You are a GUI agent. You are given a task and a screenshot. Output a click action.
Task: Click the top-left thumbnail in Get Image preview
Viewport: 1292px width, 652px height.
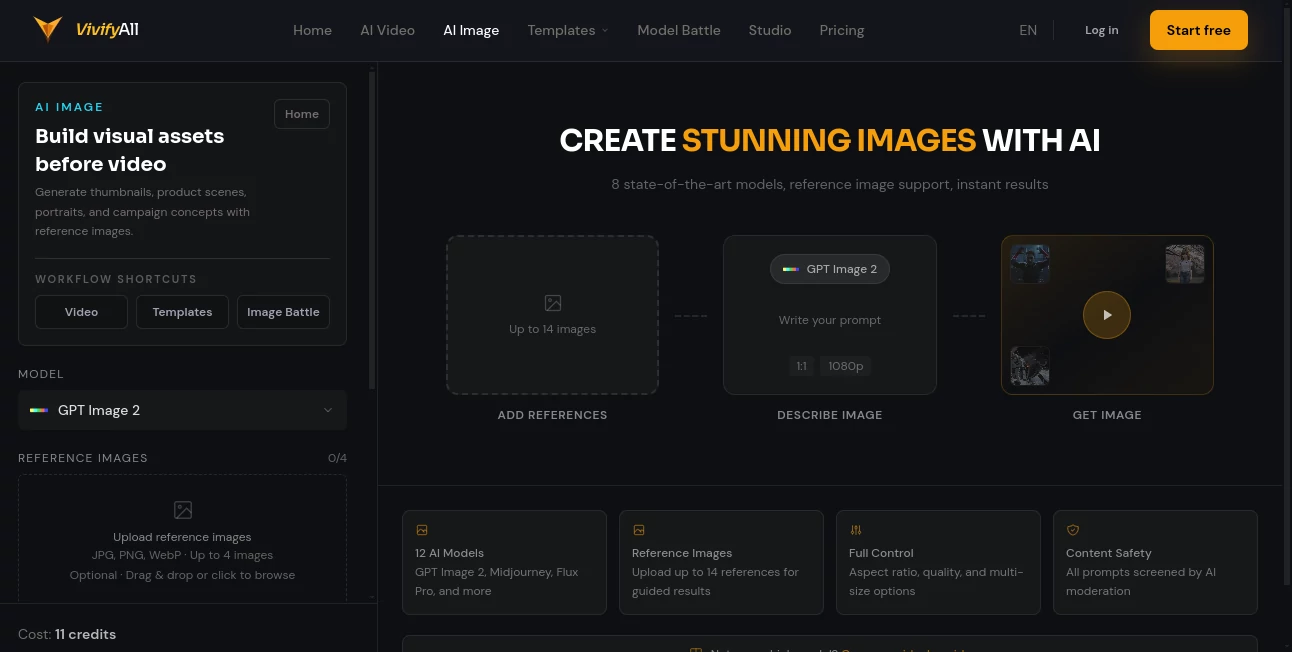click(1030, 264)
